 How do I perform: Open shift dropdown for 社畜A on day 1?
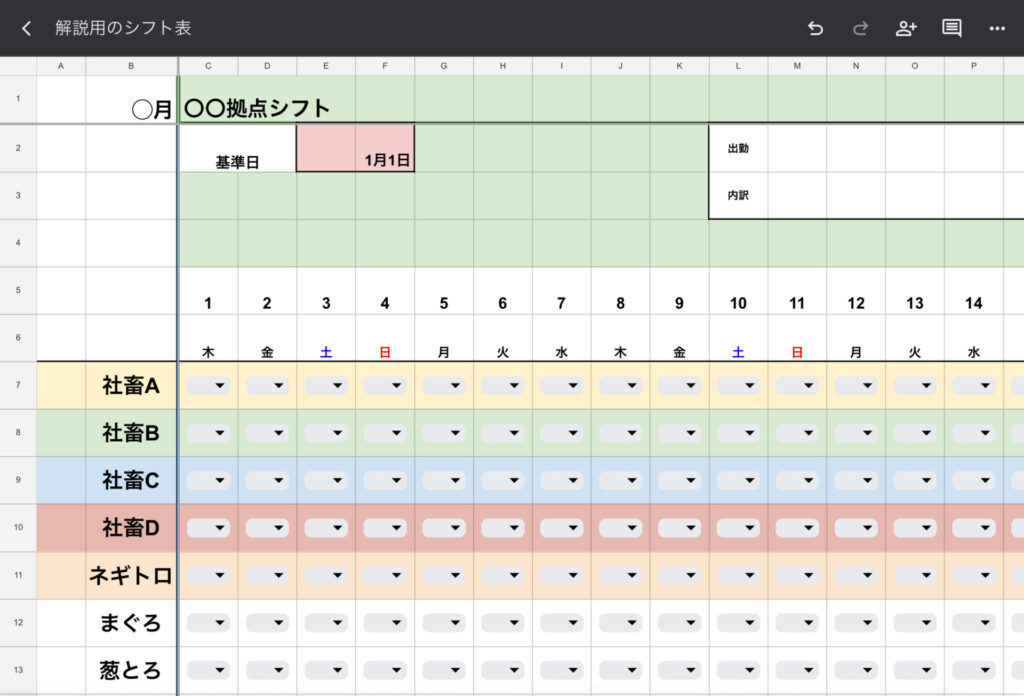point(208,384)
